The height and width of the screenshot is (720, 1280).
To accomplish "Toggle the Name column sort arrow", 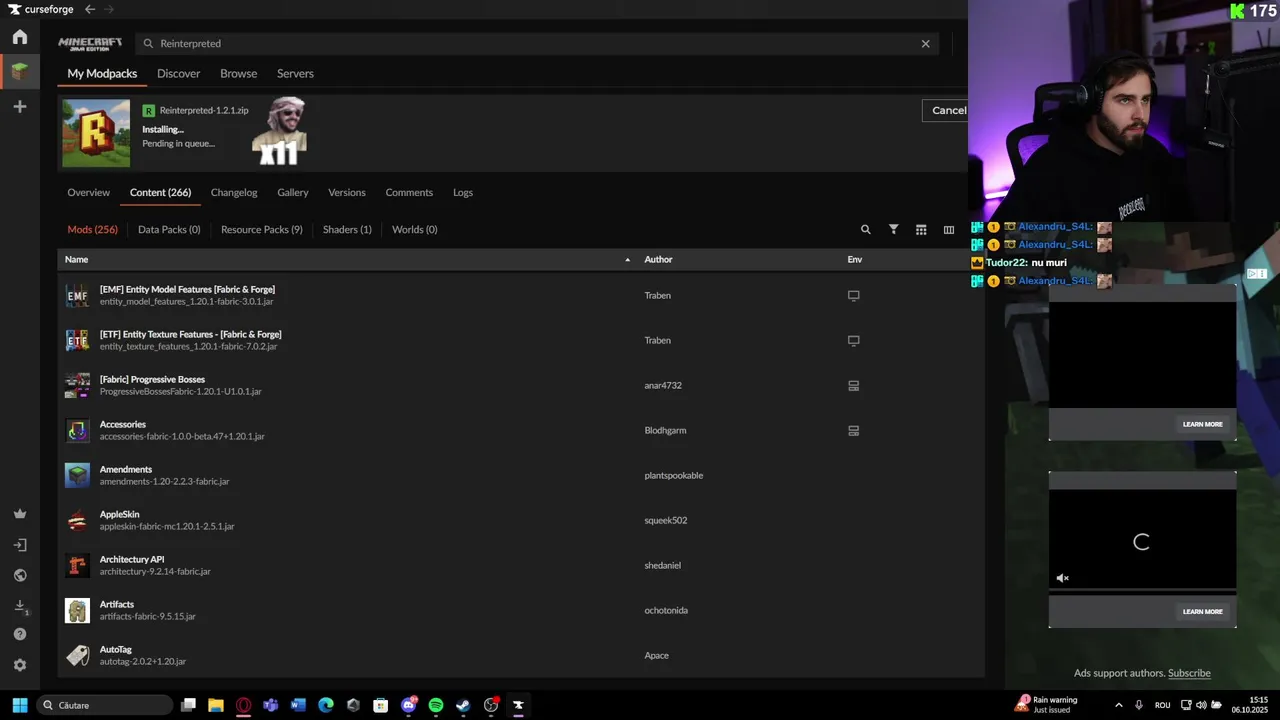I will click(x=628, y=260).
